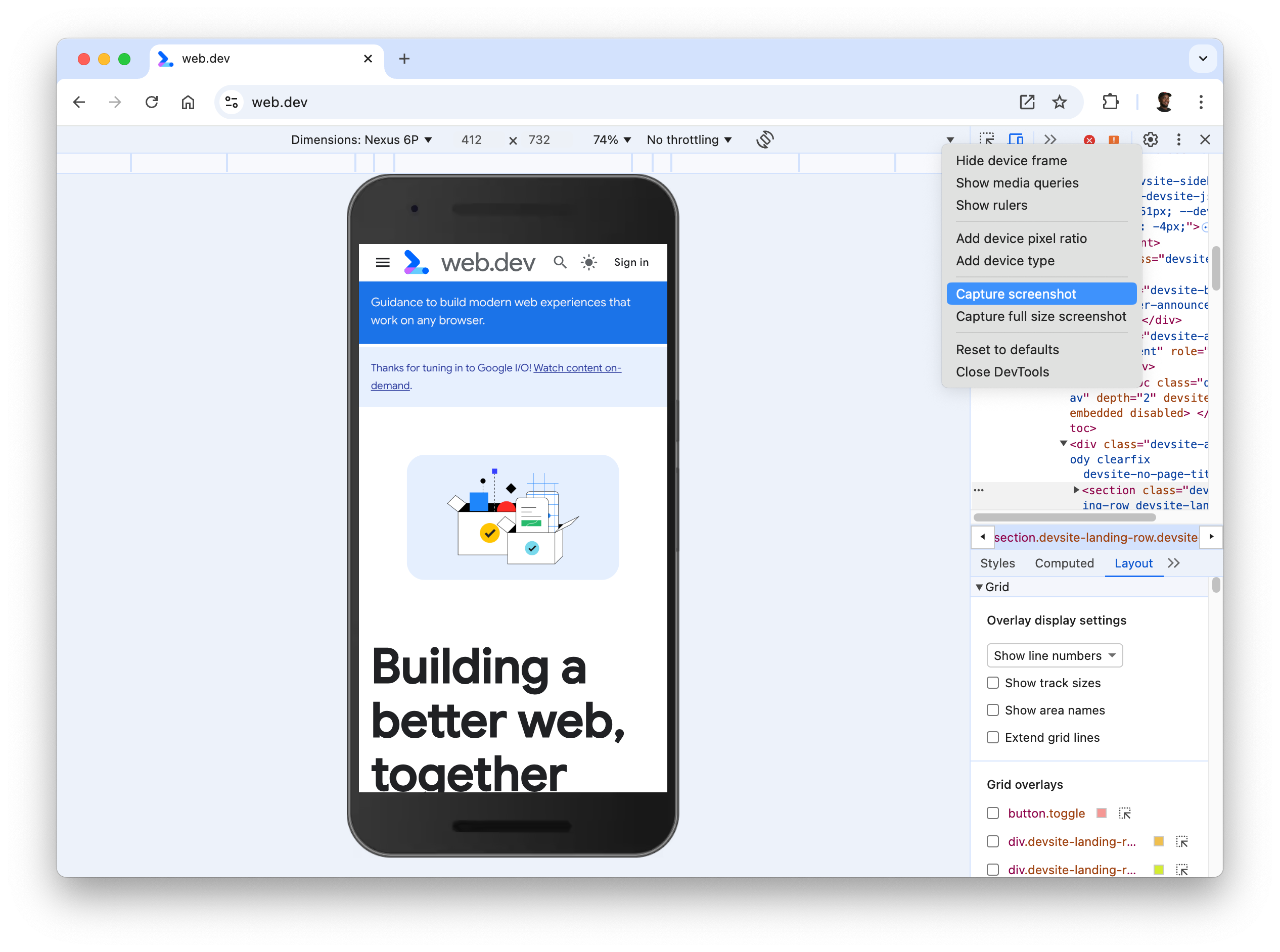Click the Capture full size screenshot option
The image size is (1280, 952).
coord(1041,316)
